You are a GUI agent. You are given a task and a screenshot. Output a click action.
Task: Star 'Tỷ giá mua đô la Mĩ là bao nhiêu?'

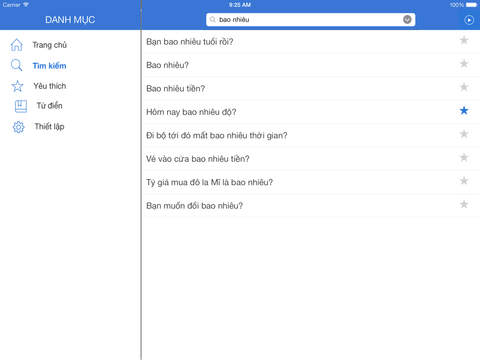point(464,181)
